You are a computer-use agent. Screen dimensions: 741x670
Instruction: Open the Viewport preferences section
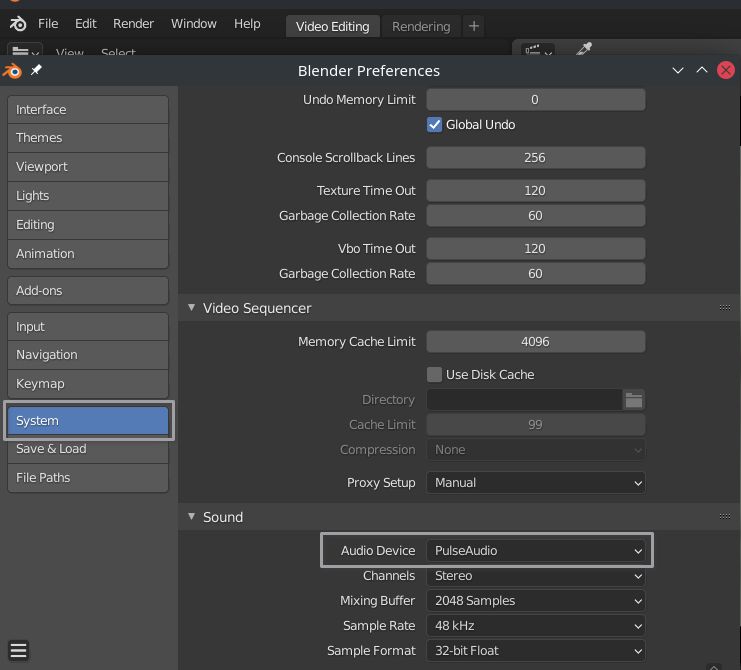point(88,167)
